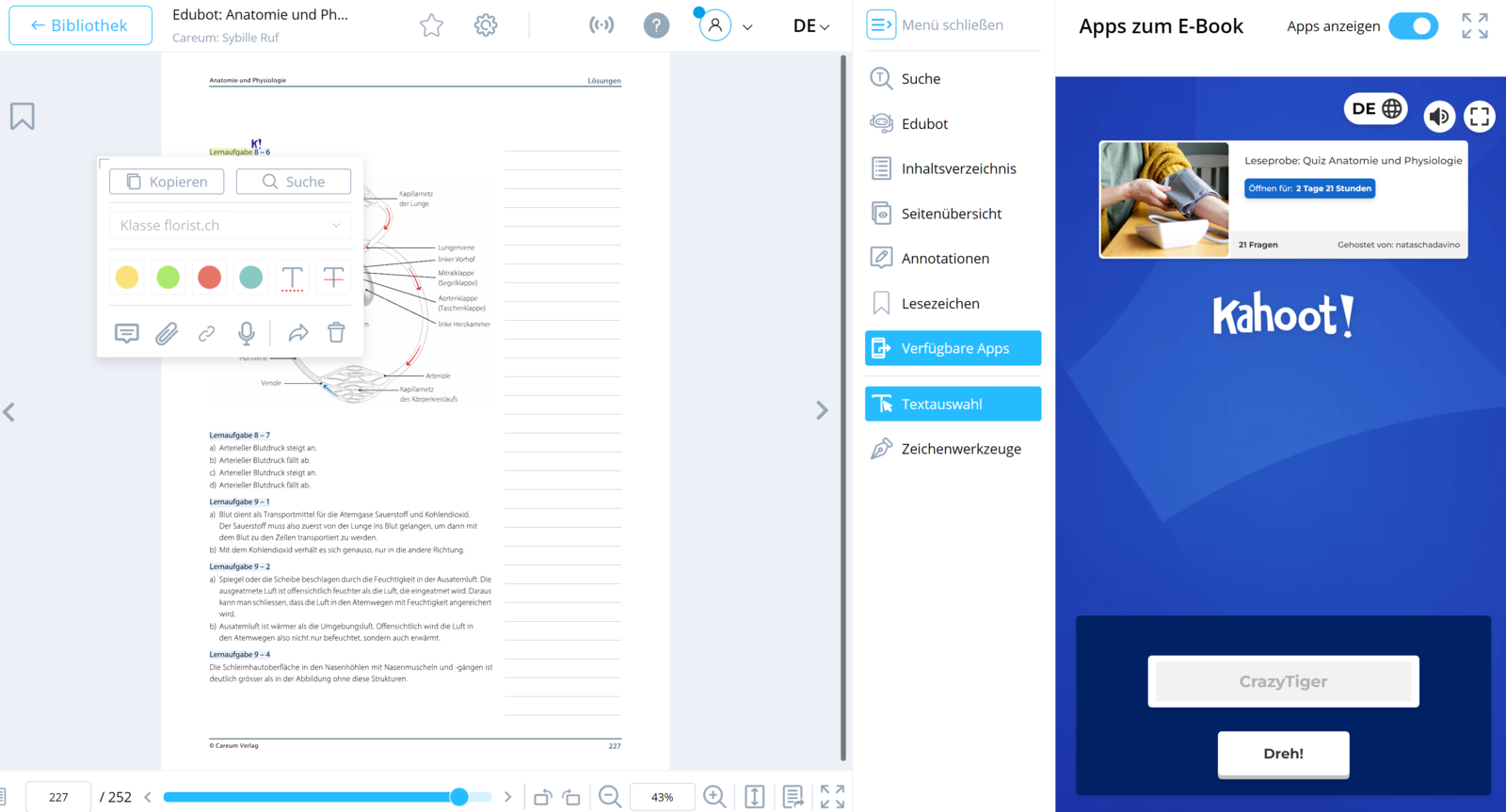This screenshot has width=1506, height=812.
Task: Open Seitenübersicht menu item
Action: (x=953, y=214)
